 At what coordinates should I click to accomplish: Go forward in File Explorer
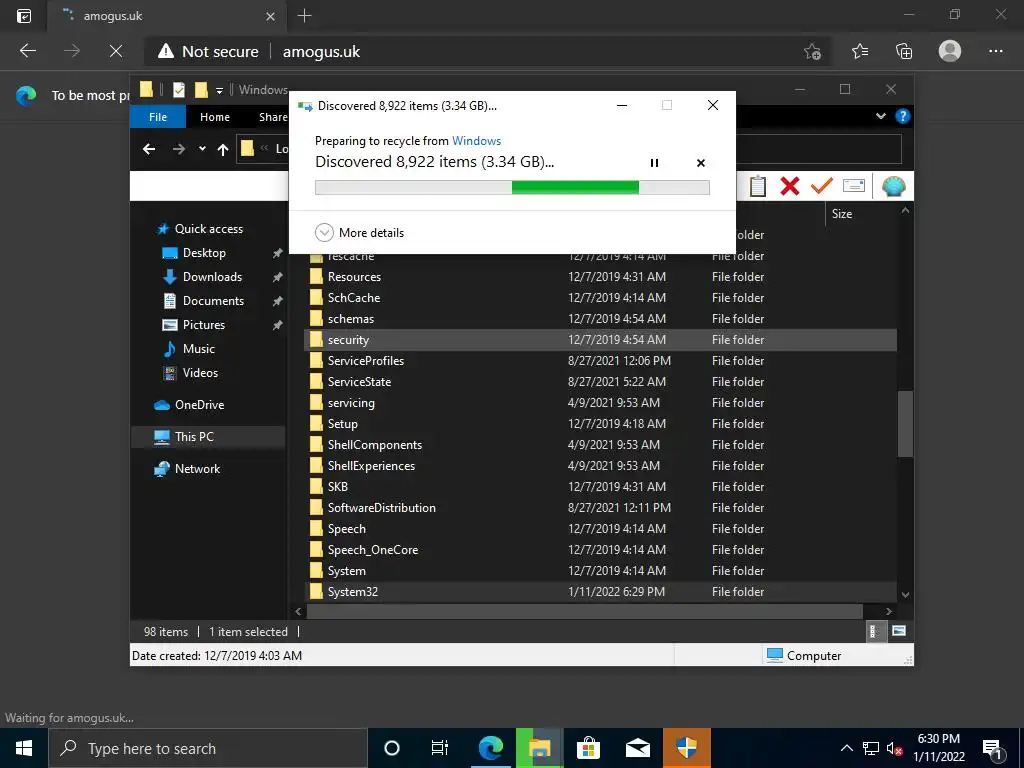pos(178,150)
